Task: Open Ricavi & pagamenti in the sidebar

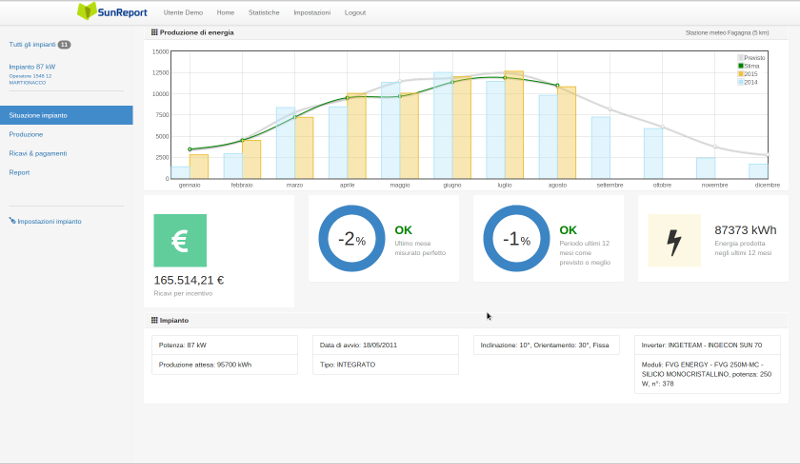Action: [x=38, y=153]
